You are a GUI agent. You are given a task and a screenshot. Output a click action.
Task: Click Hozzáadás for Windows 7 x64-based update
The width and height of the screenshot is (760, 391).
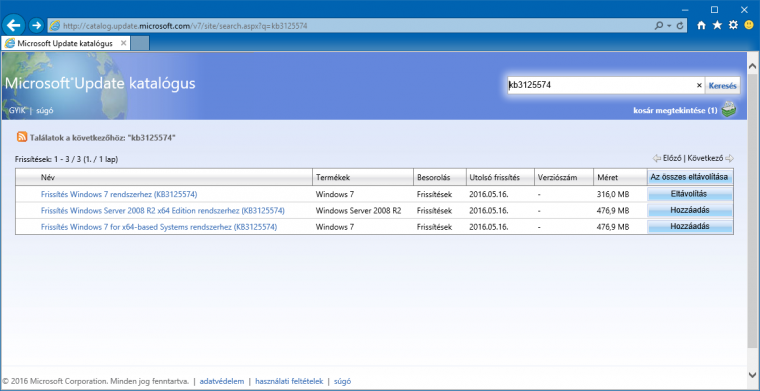pyautogui.click(x=690, y=226)
